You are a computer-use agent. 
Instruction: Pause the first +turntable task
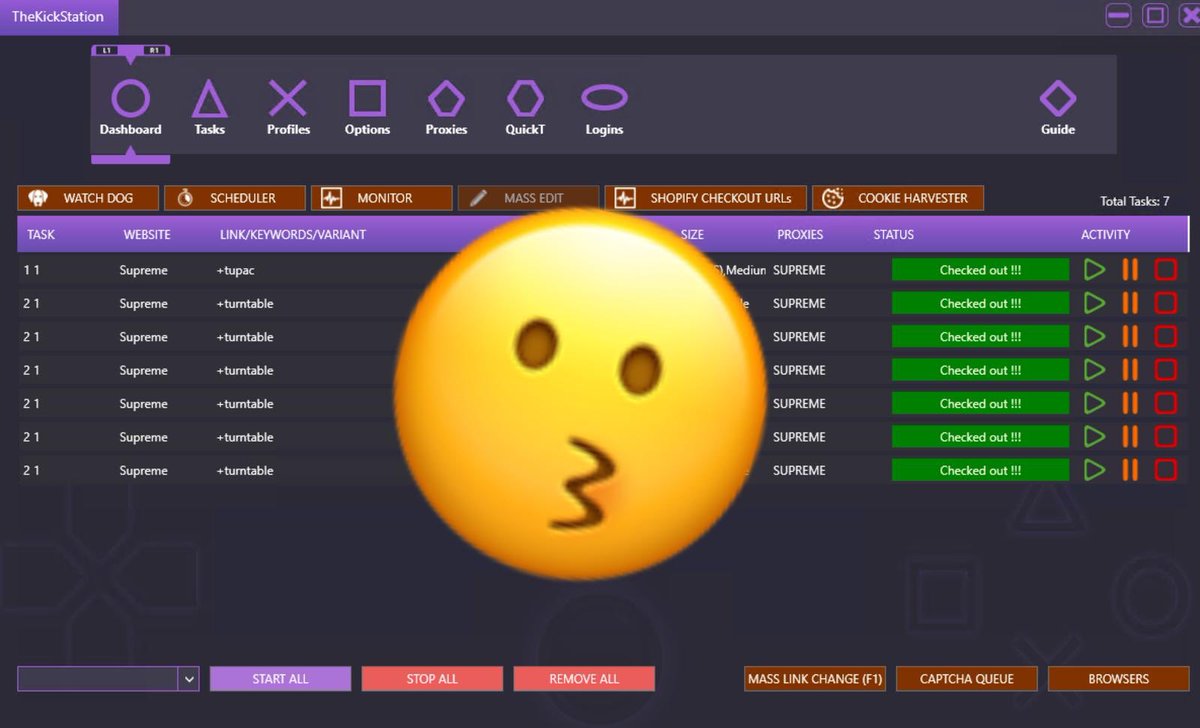coord(1130,303)
